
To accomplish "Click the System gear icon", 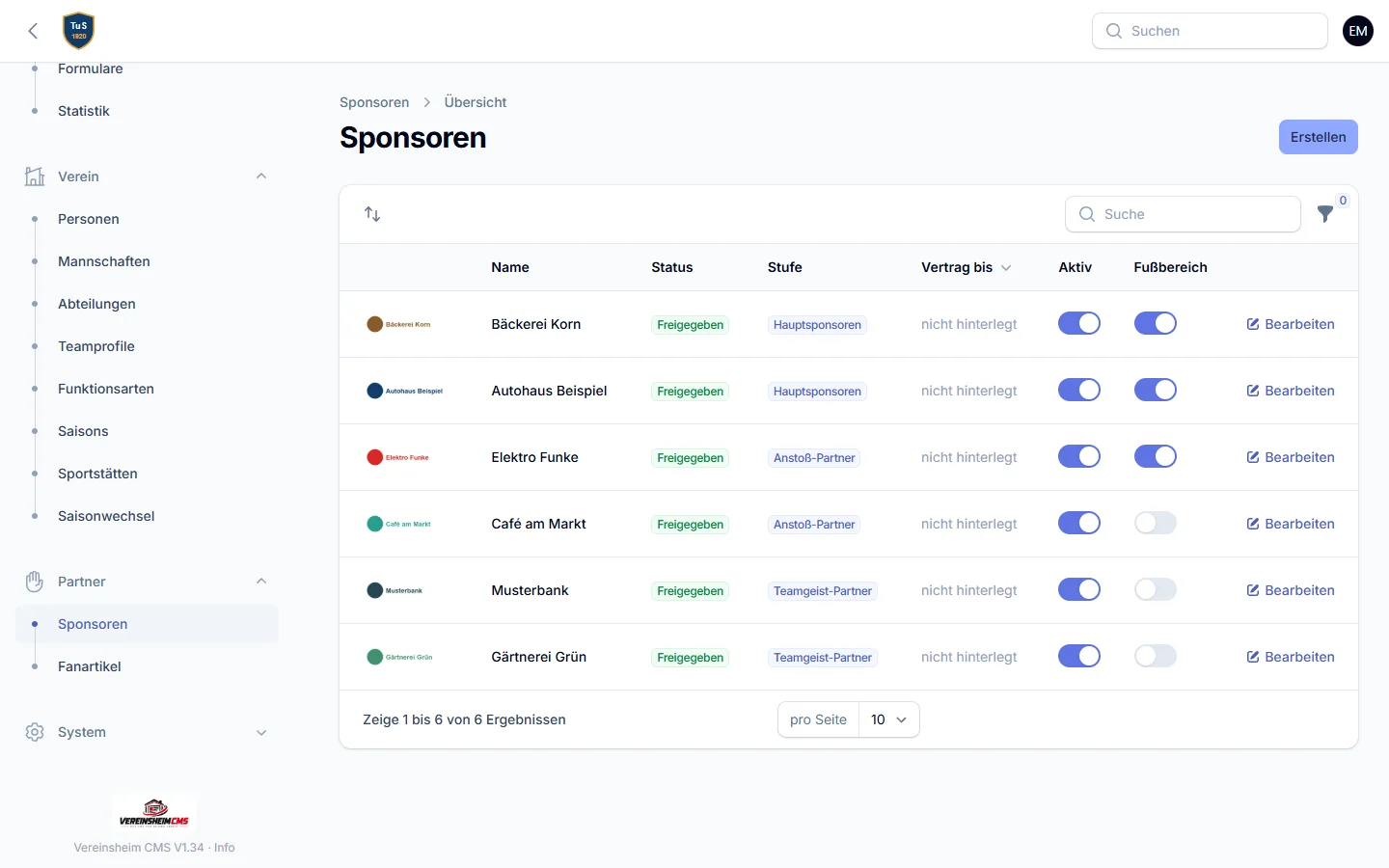I will pyautogui.click(x=35, y=732).
